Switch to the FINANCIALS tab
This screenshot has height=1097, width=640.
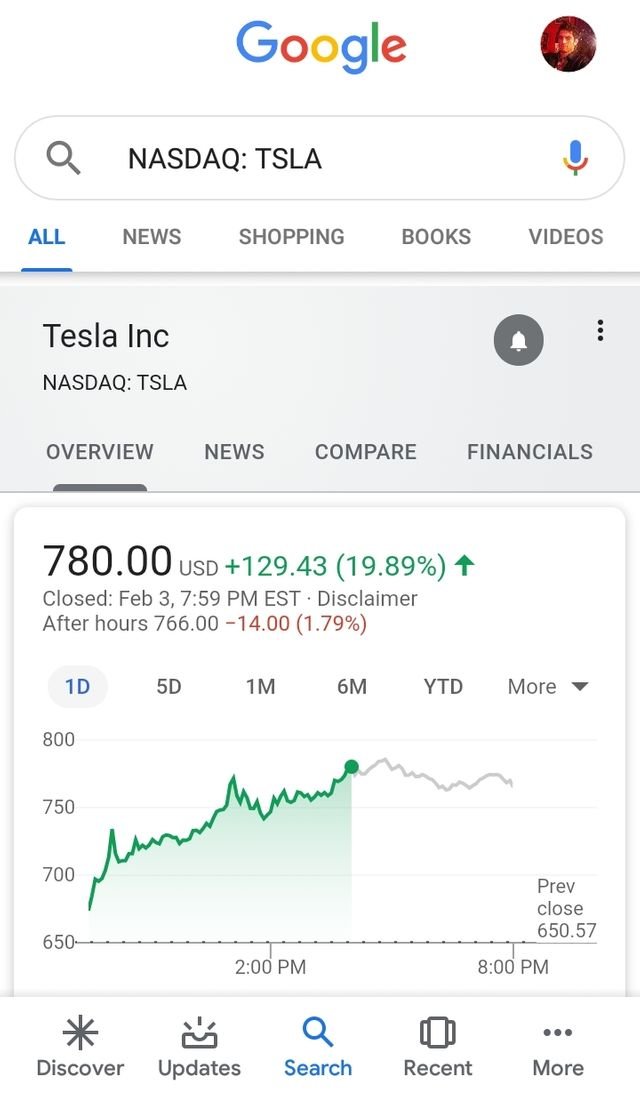[529, 452]
